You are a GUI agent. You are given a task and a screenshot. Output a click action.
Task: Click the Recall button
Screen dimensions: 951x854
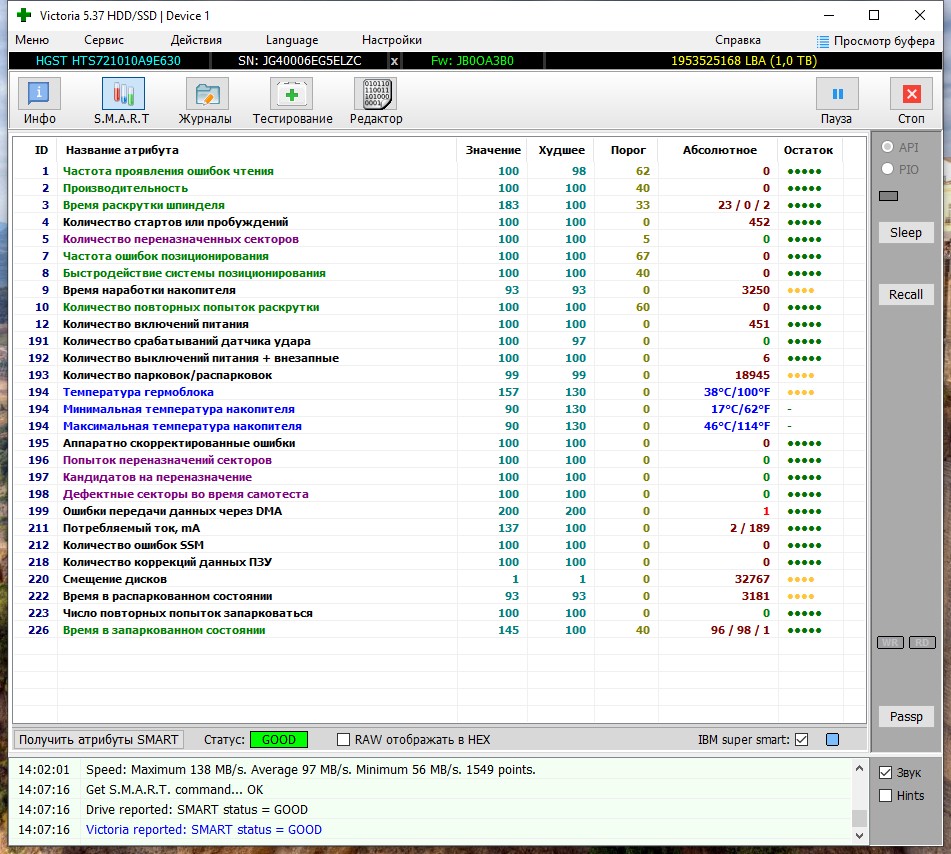tap(906, 294)
